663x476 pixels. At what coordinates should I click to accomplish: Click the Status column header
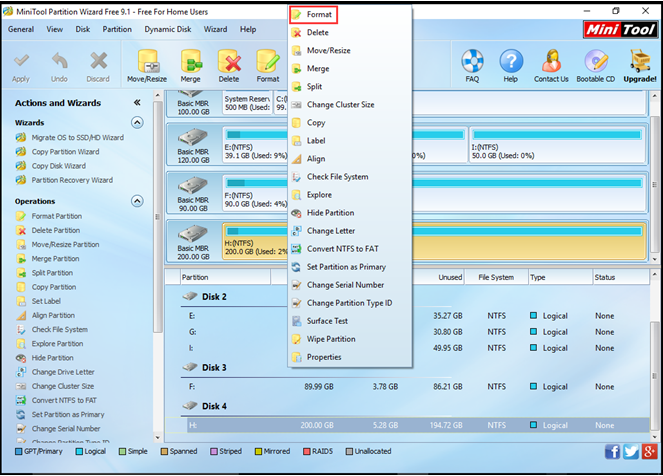tap(620, 277)
